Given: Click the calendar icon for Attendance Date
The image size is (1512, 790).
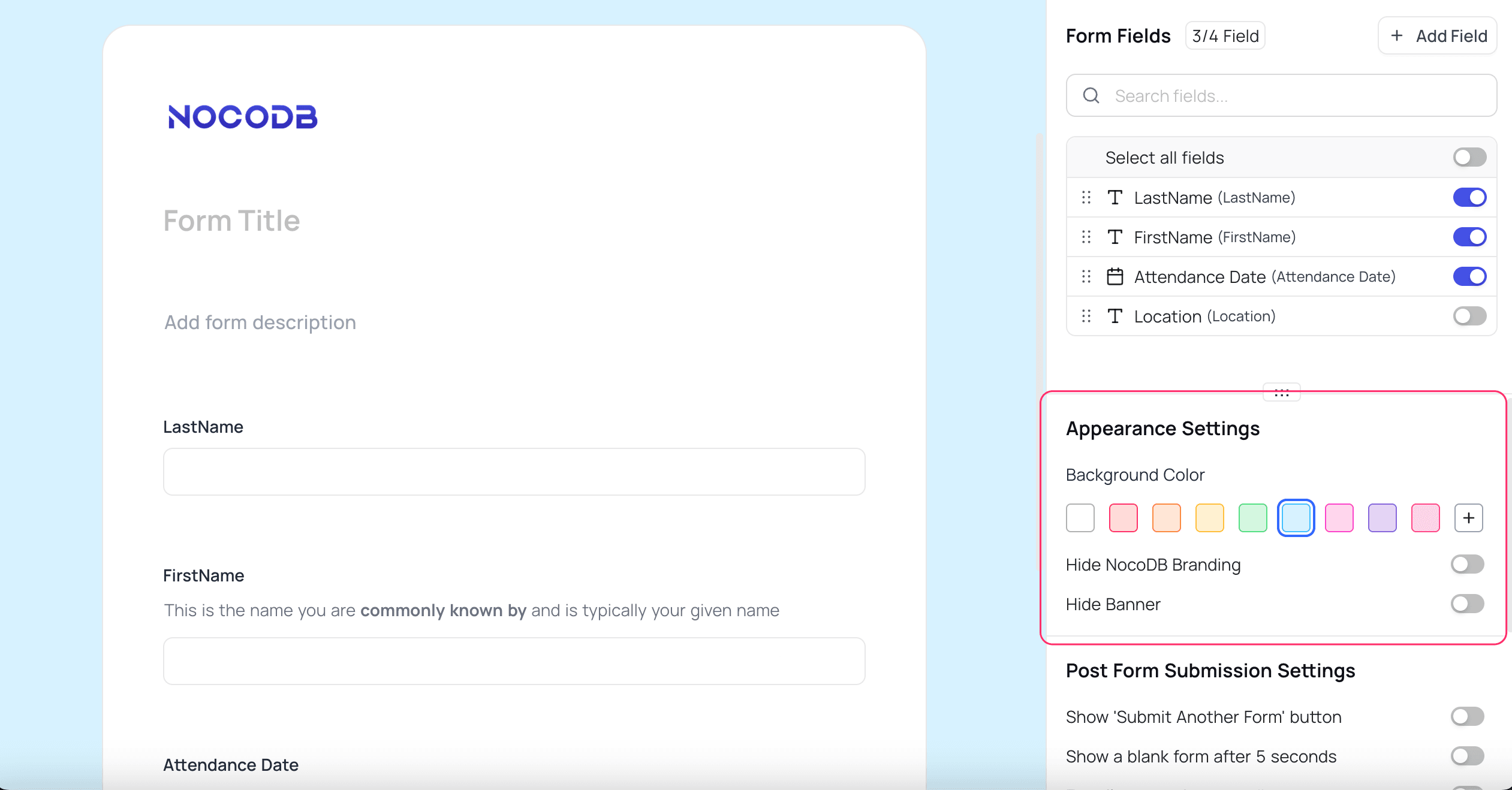Looking at the screenshot, I should tap(1115, 277).
